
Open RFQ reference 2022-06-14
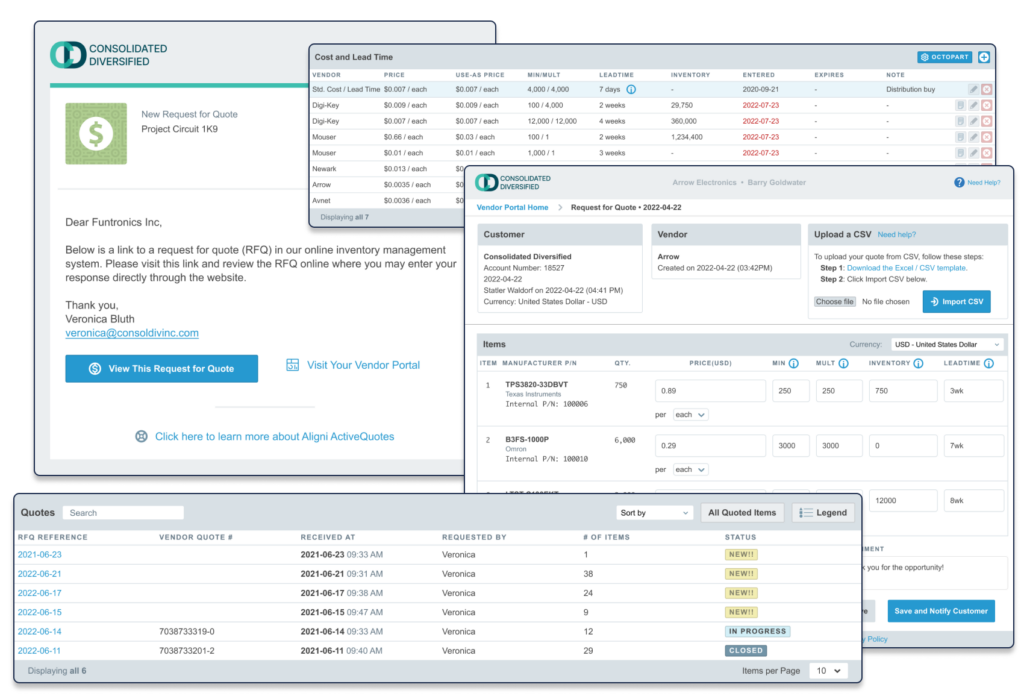pos(40,632)
